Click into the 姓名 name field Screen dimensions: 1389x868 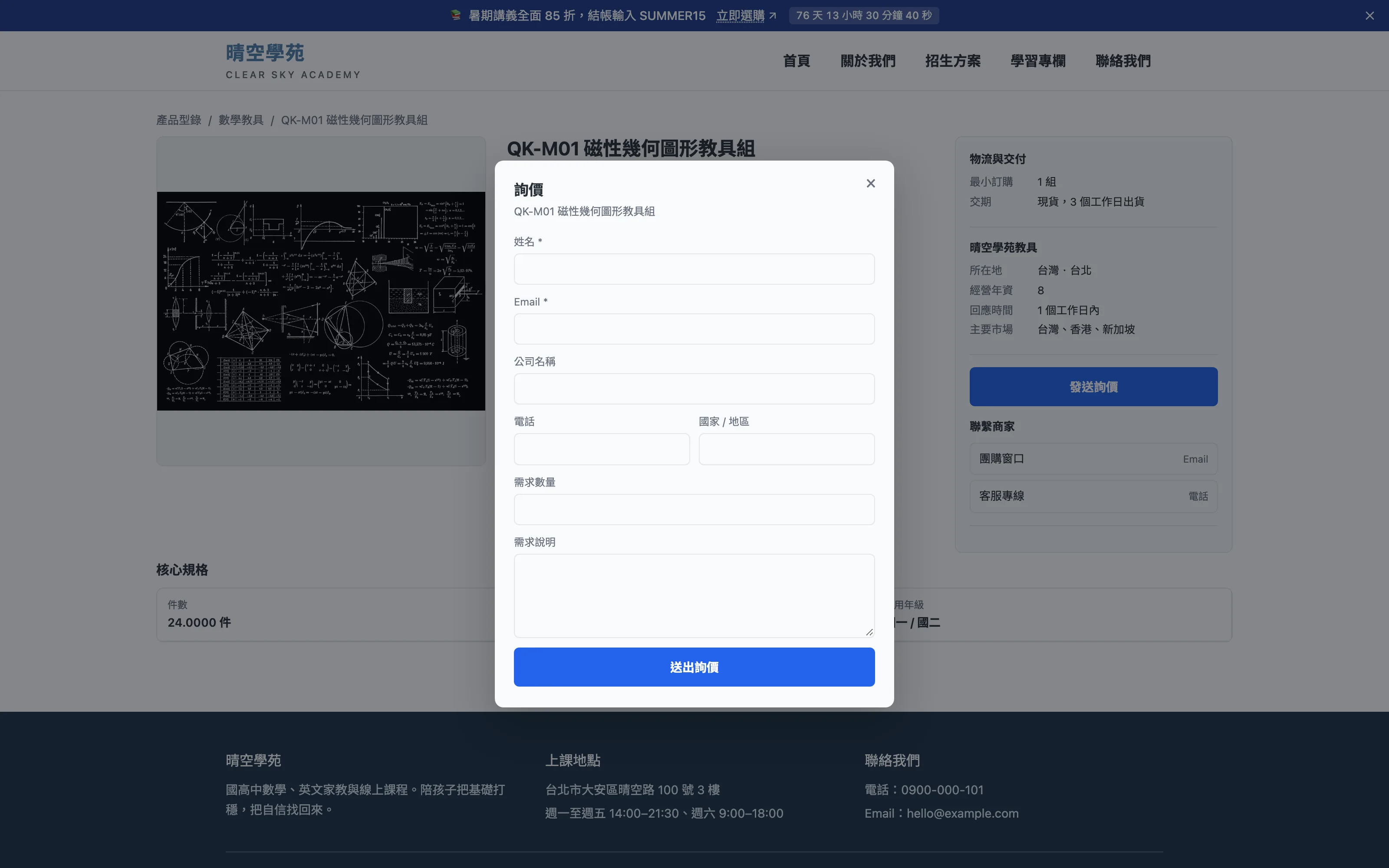click(694, 269)
